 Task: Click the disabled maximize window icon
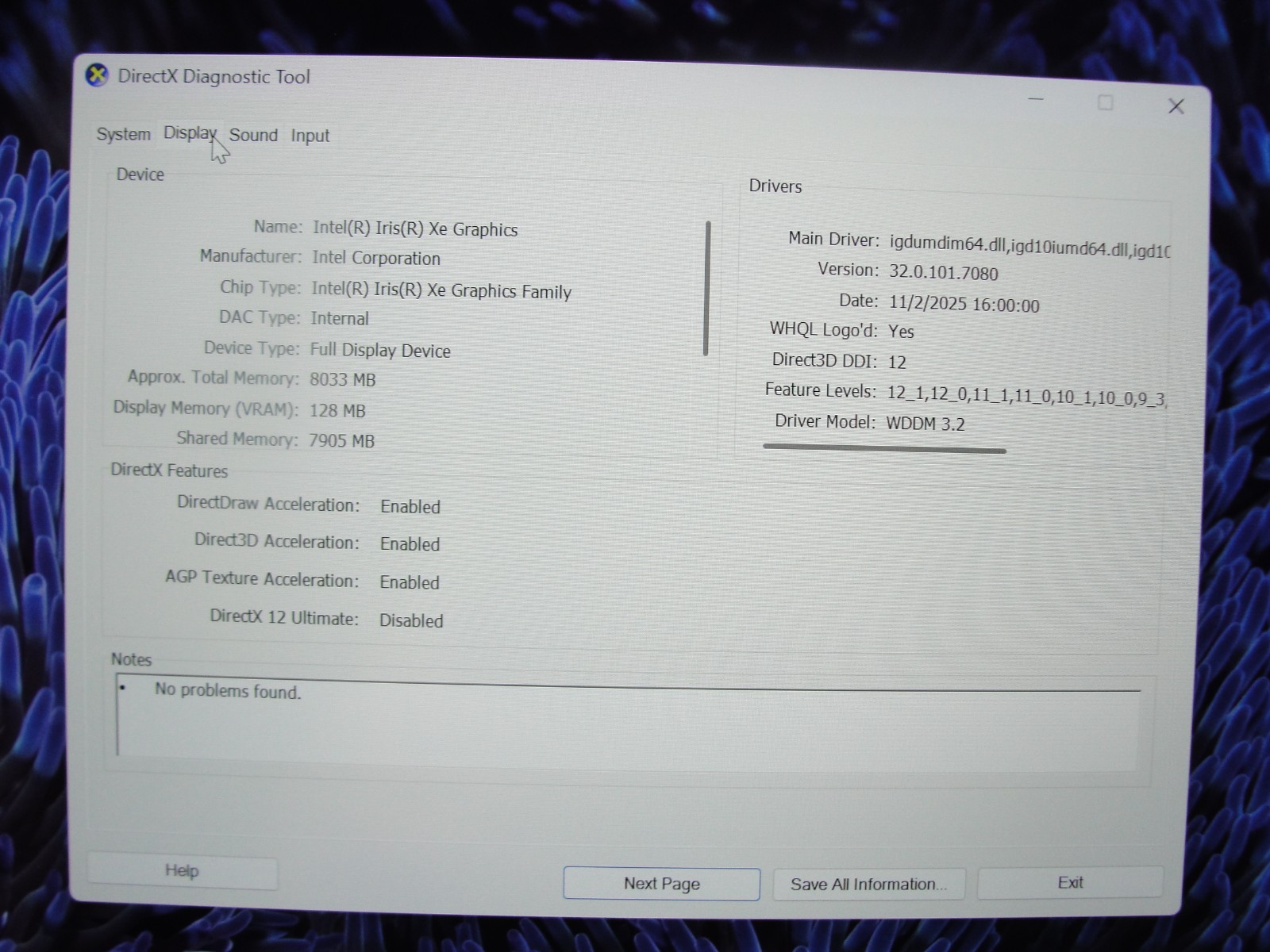pyautogui.click(x=1106, y=102)
